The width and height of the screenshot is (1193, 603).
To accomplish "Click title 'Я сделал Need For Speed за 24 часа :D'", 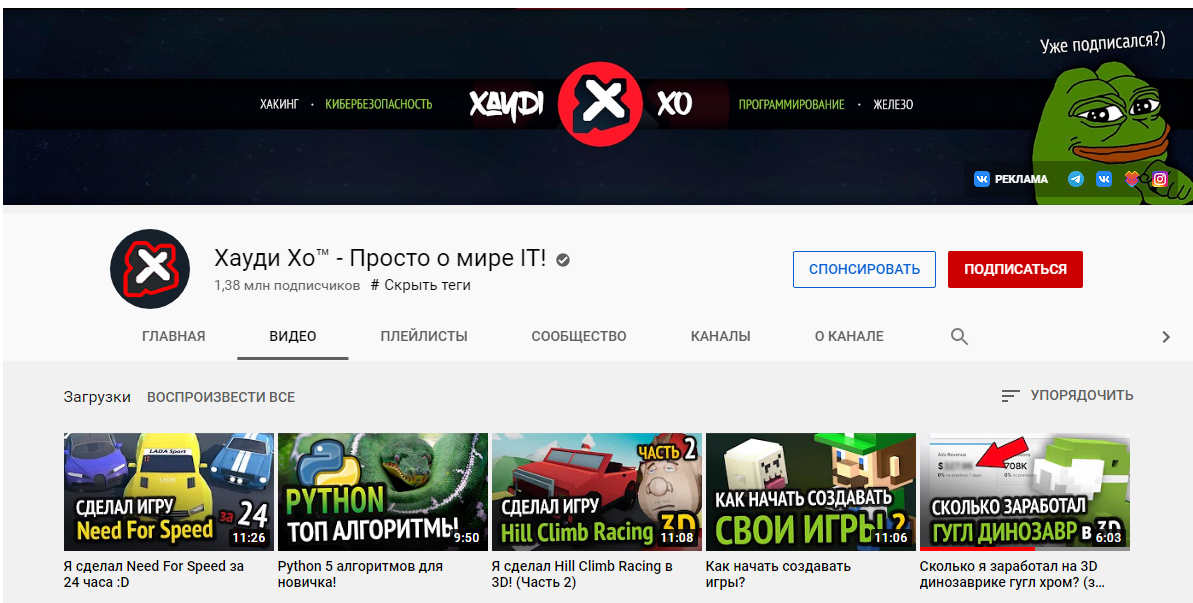I will click(154, 574).
